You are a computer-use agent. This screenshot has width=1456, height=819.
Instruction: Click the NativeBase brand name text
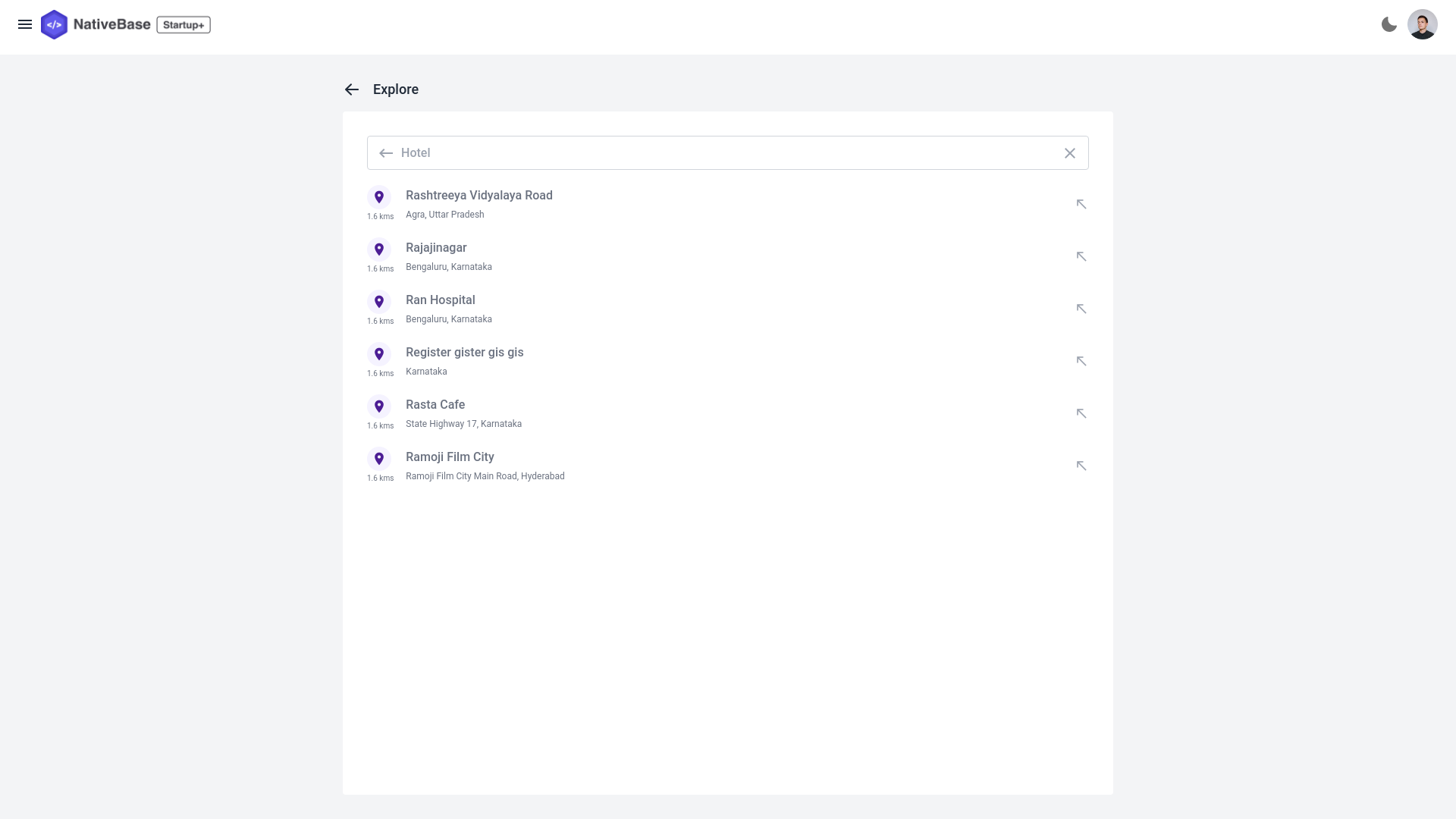(112, 24)
